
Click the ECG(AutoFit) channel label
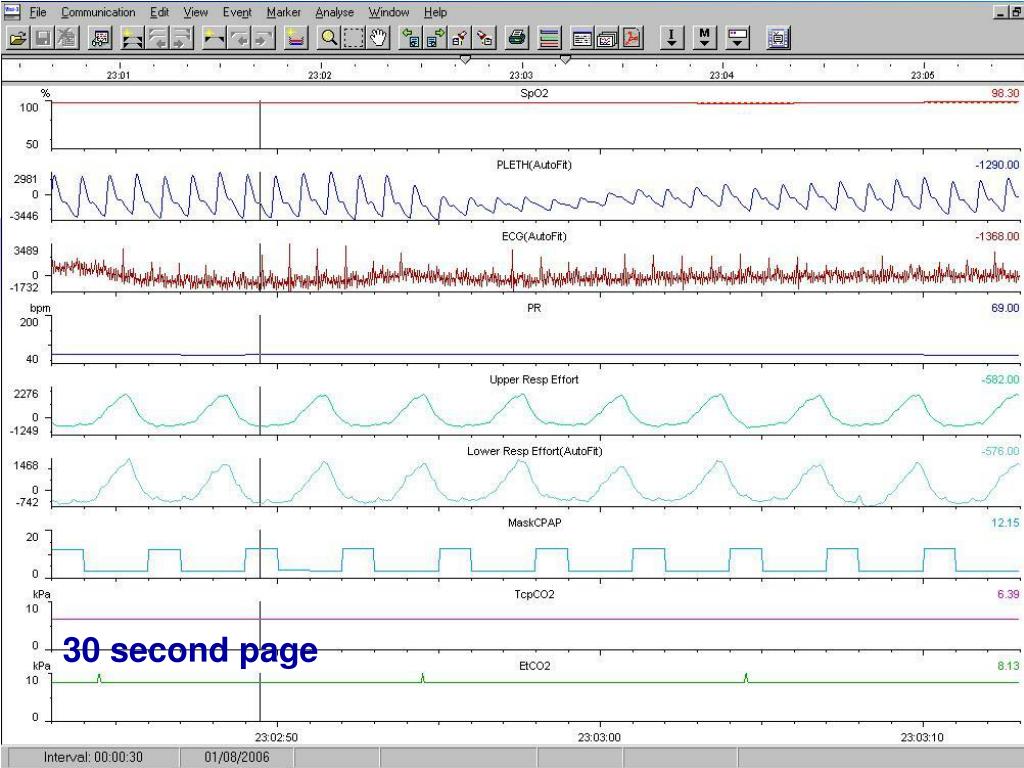pyautogui.click(x=534, y=236)
